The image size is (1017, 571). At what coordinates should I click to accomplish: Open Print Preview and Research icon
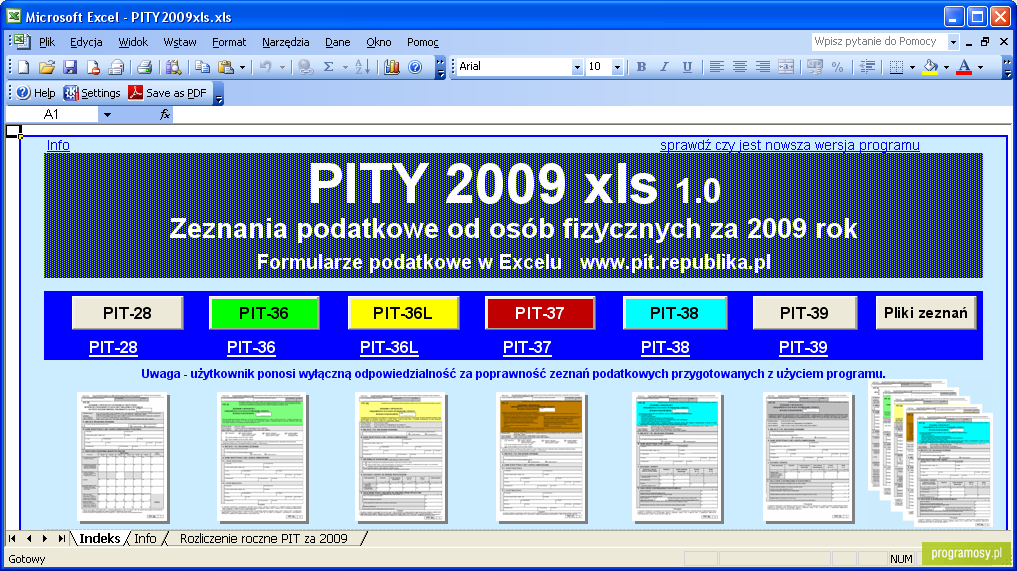click(173, 67)
